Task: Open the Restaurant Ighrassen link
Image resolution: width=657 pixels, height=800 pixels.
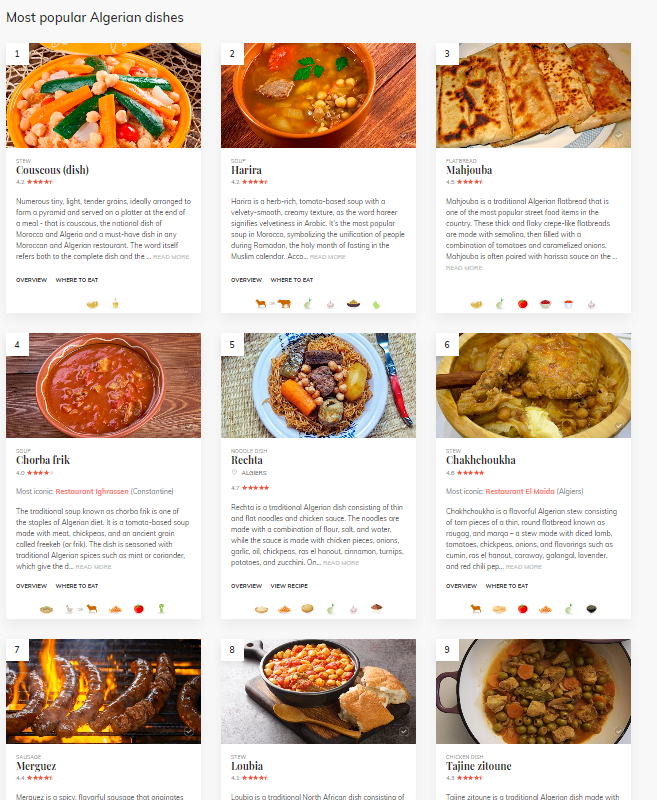Action: (92, 491)
